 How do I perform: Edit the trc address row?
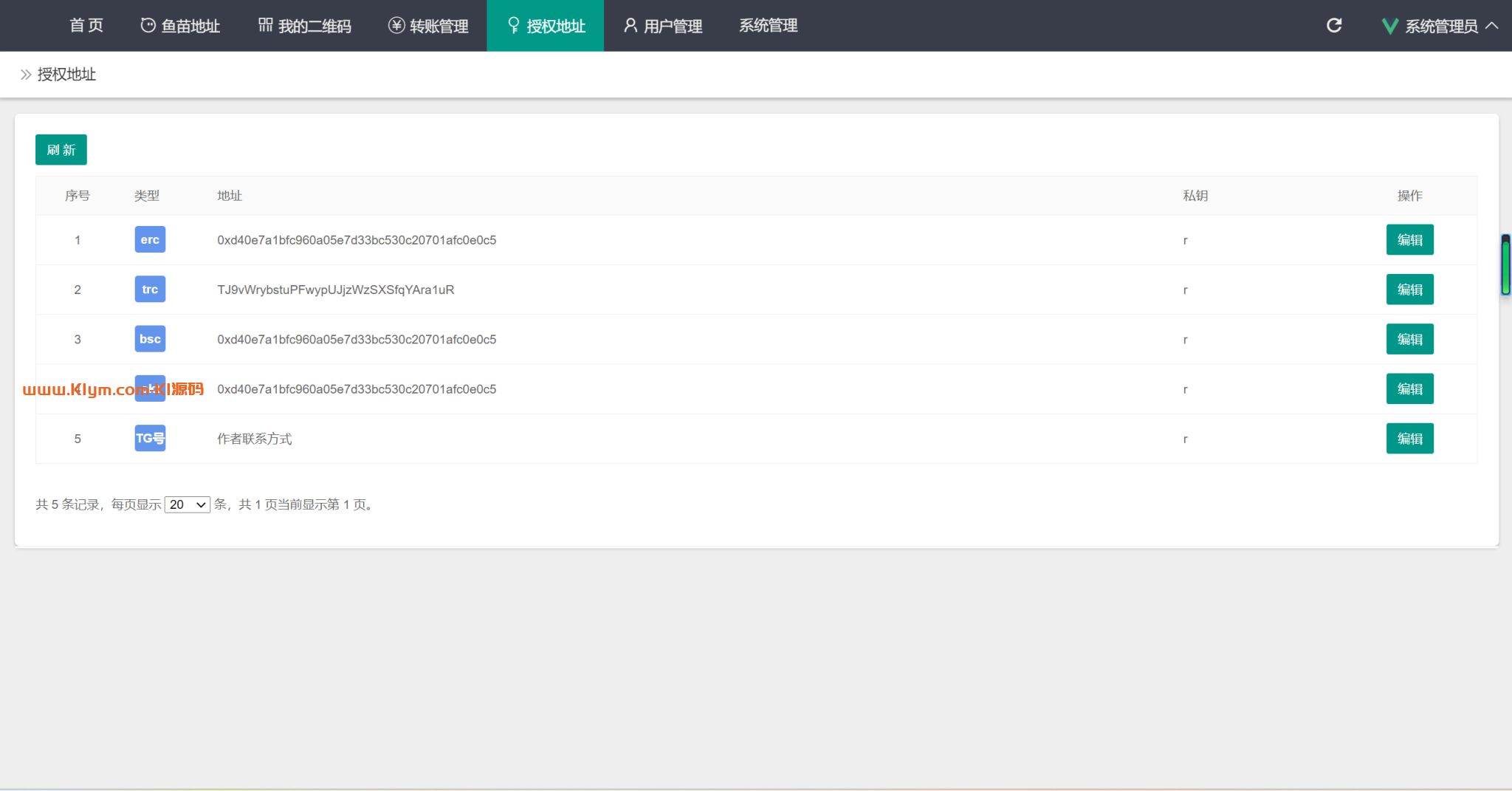click(x=1409, y=290)
